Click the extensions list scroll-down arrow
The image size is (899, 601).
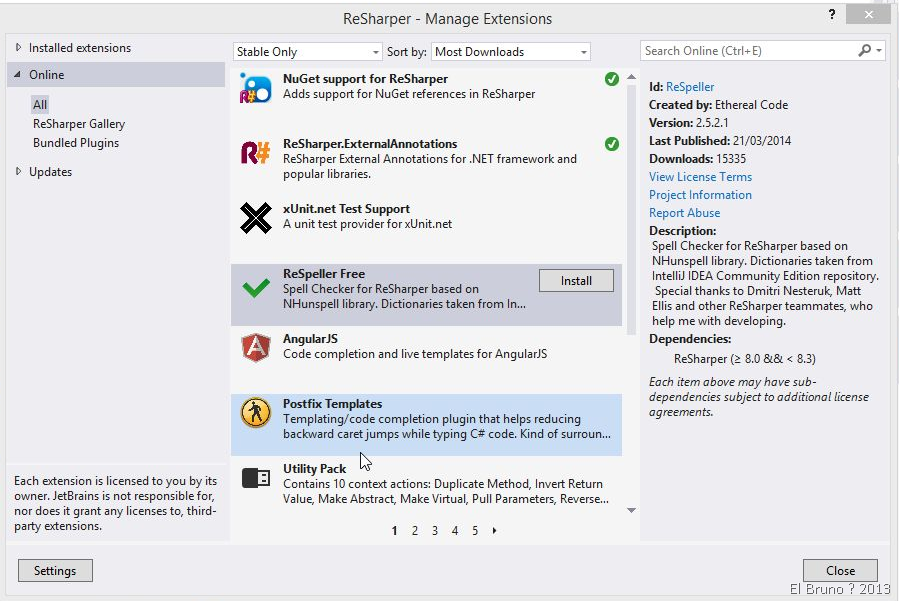[631, 511]
